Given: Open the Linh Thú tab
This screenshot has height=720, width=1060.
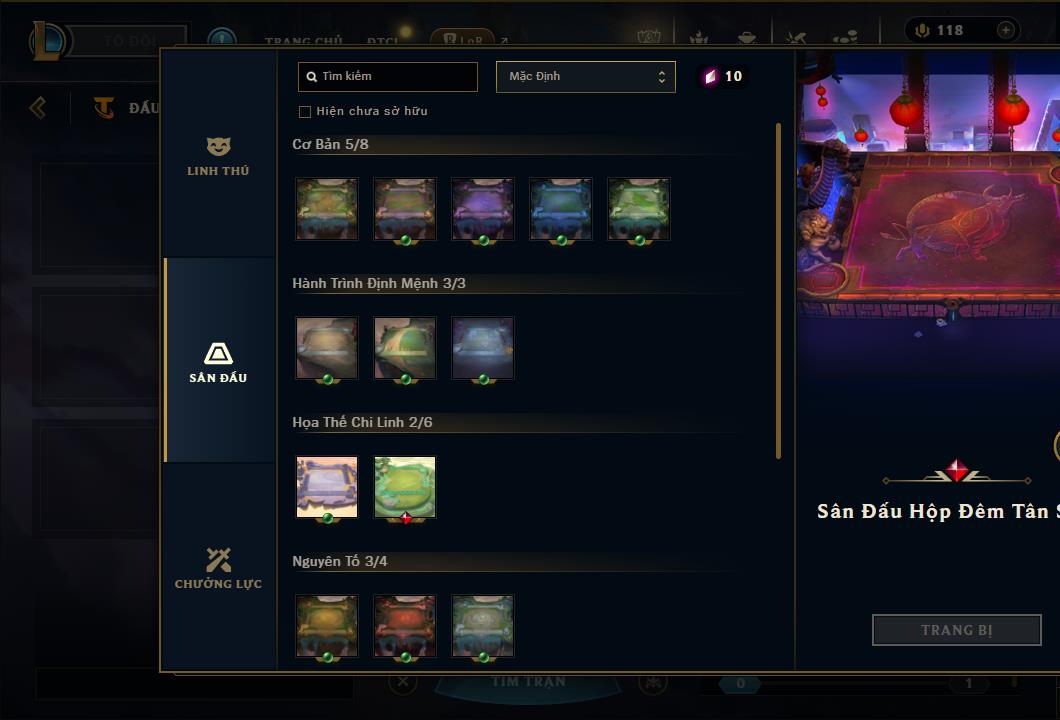Looking at the screenshot, I should click(218, 157).
